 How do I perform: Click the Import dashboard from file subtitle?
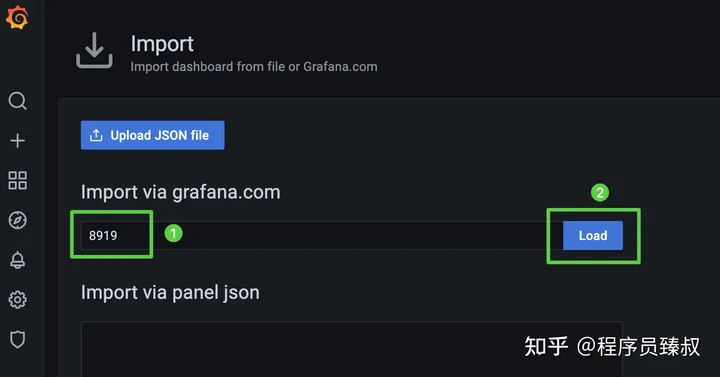pyautogui.click(x=254, y=67)
